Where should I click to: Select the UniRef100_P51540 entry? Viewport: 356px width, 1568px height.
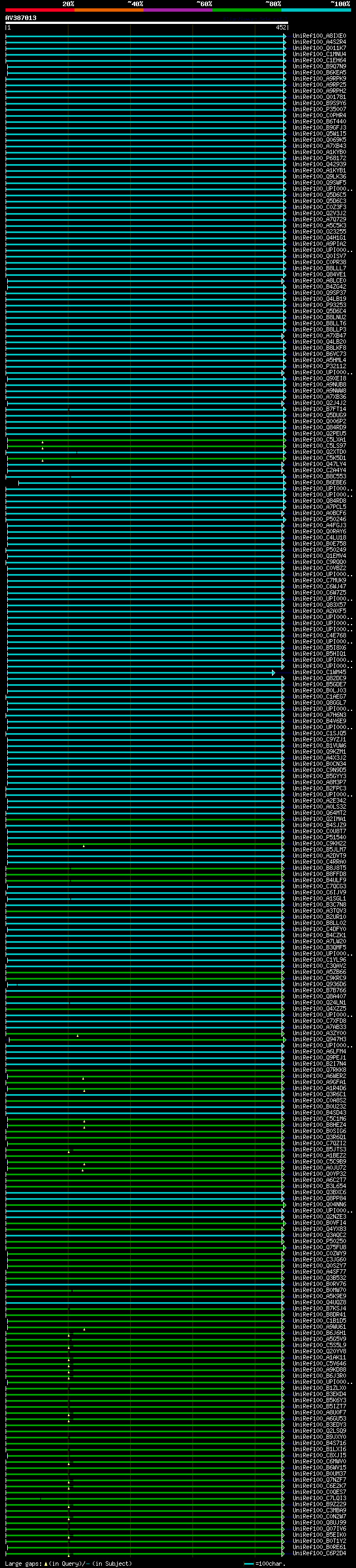[x=319, y=838]
